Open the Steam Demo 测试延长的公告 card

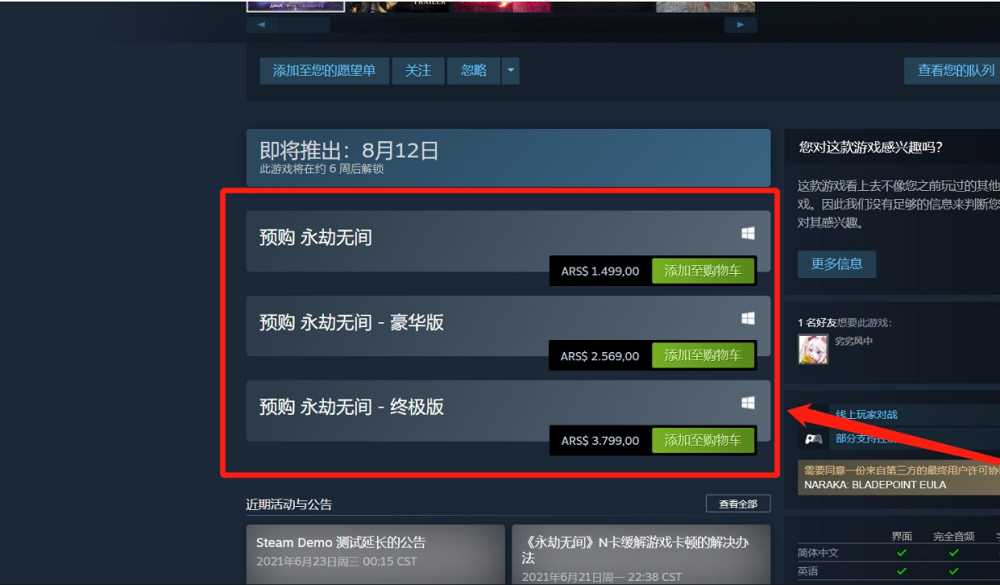(376, 554)
